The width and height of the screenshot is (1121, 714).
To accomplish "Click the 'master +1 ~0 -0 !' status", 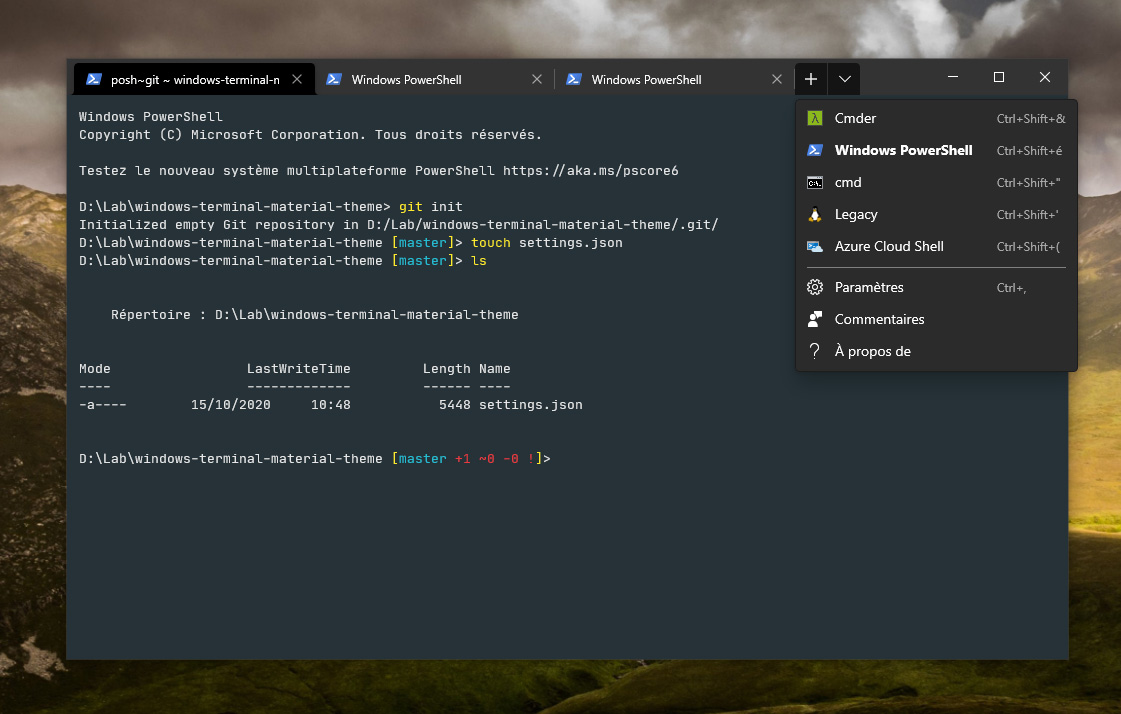I will click(467, 459).
